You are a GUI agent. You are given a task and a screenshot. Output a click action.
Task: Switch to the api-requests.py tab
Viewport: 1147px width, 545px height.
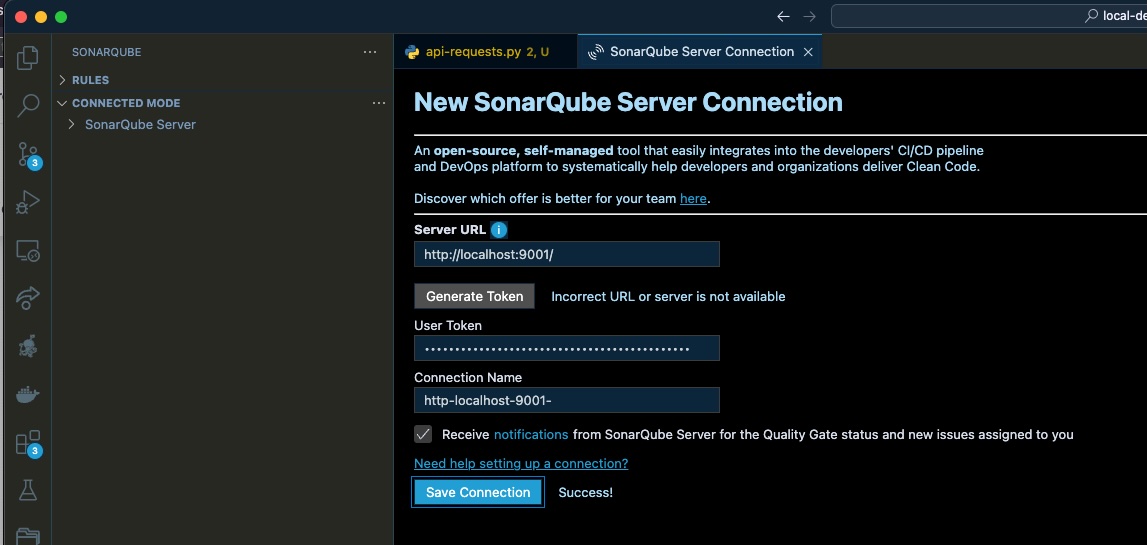(x=485, y=52)
